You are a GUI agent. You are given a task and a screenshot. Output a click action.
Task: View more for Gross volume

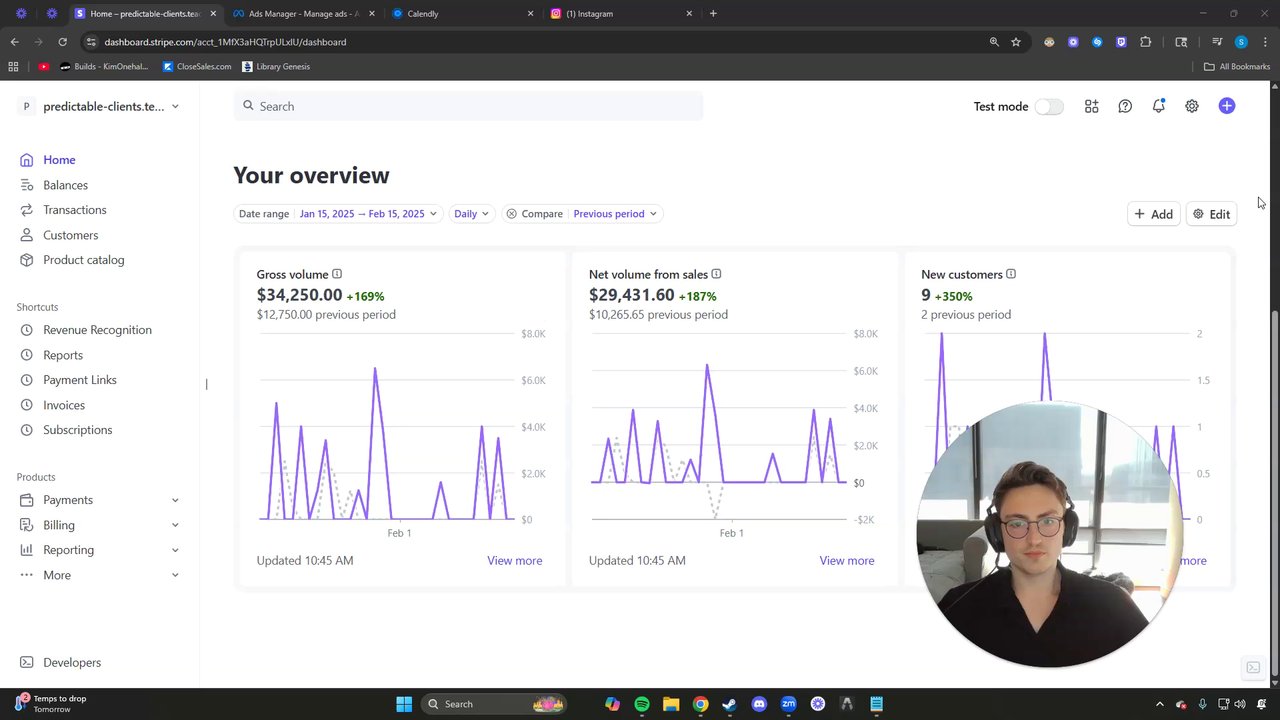click(514, 561)
